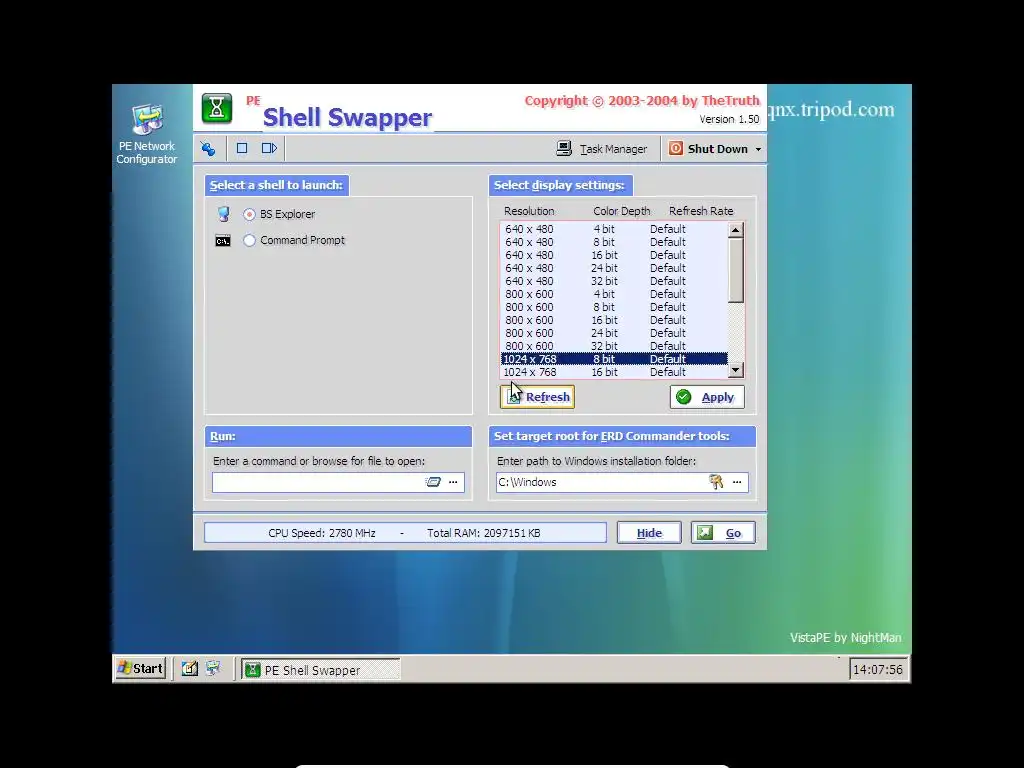The height and width of the screenshot is (768, 1024).
Task: Click the notepad quick launch icon
Action: 189,669
